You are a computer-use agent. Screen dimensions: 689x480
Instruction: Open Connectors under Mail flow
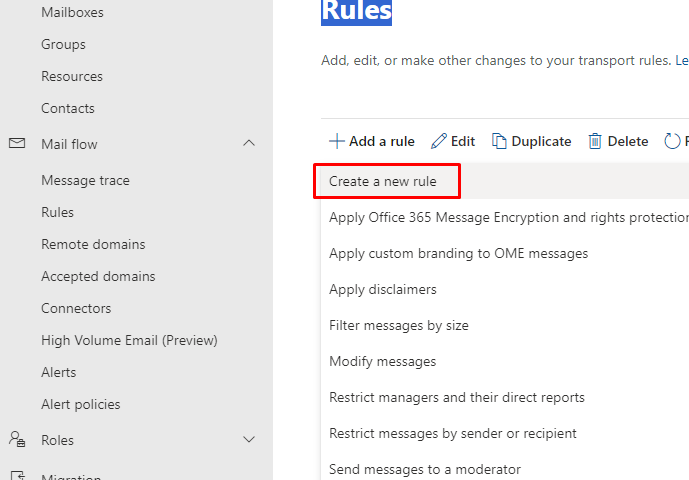76,308
